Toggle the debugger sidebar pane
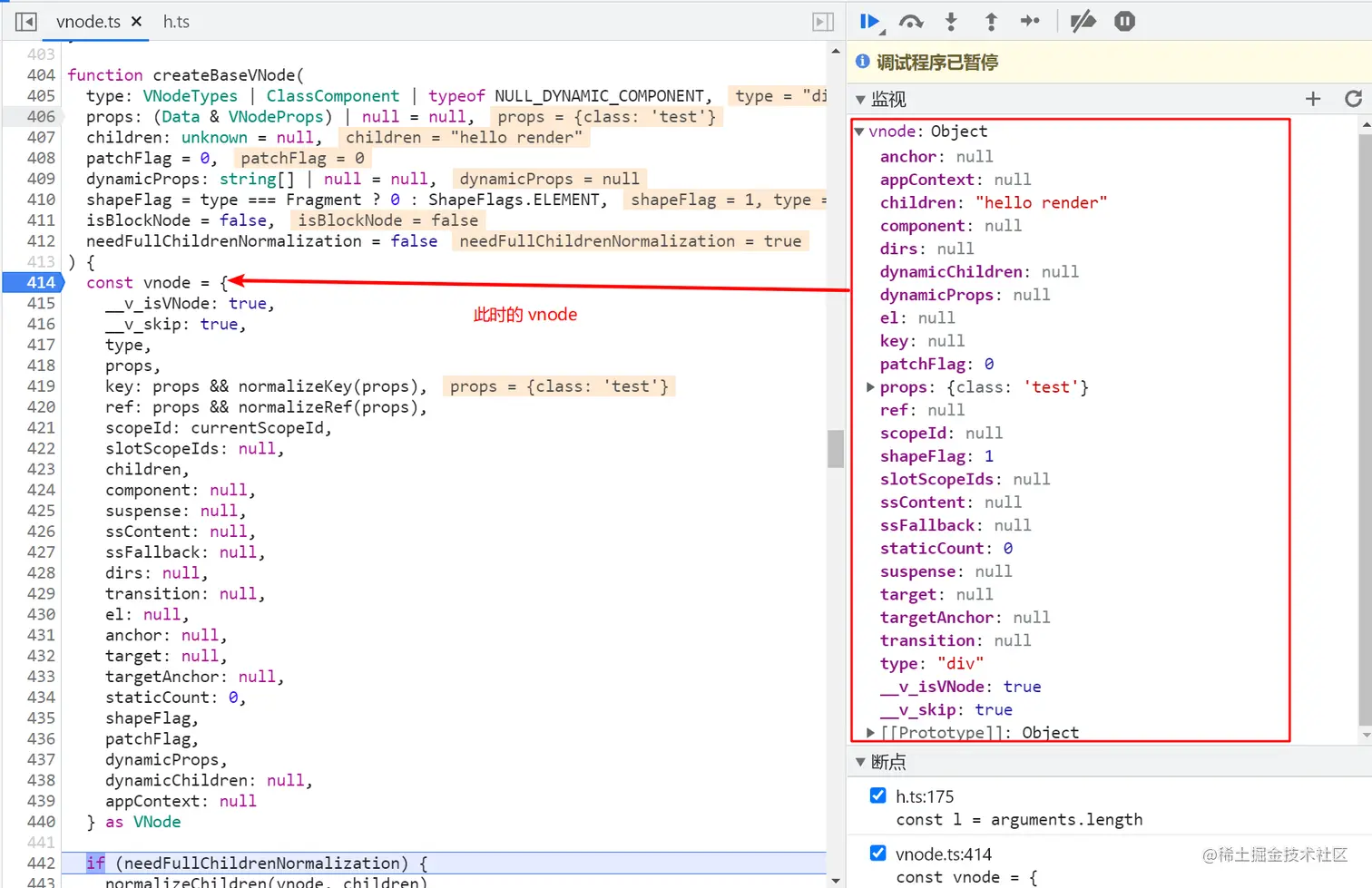The image size is (1372, 888). pyautogui.click(x=823, y=22)
